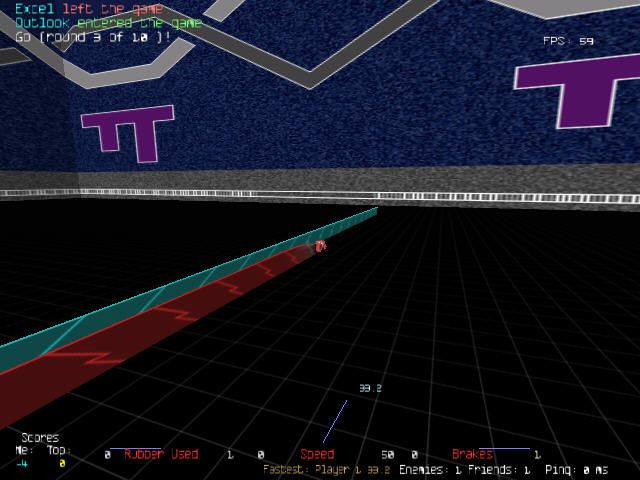Click the Enemies count indicator
This screenshot has width=640, height=480.
(430, 469)
